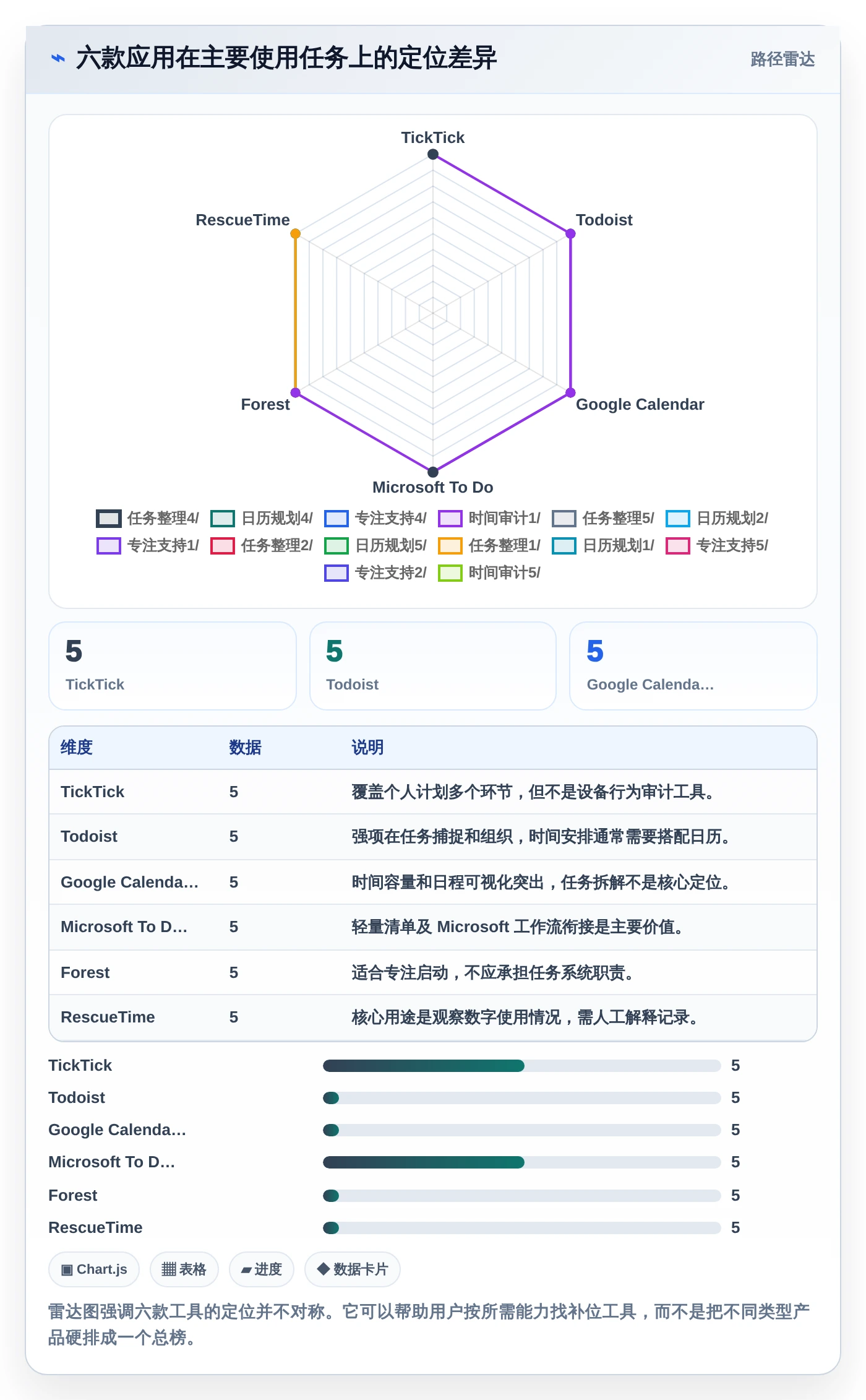The height and width of the screenshot is (1400, 866).
Task: Click the Forest progress bar
Action: 522,1195
